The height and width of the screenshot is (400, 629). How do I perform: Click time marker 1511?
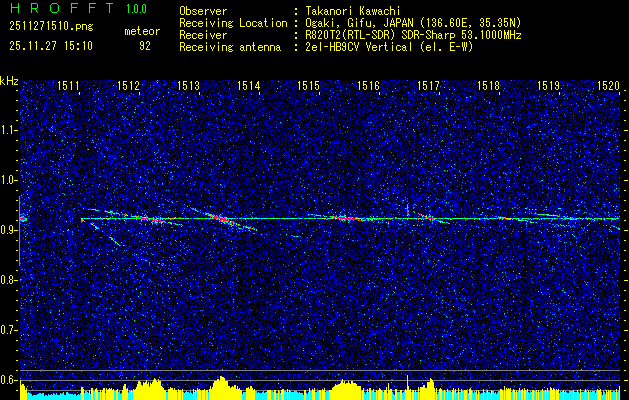(x=68, y=85)
